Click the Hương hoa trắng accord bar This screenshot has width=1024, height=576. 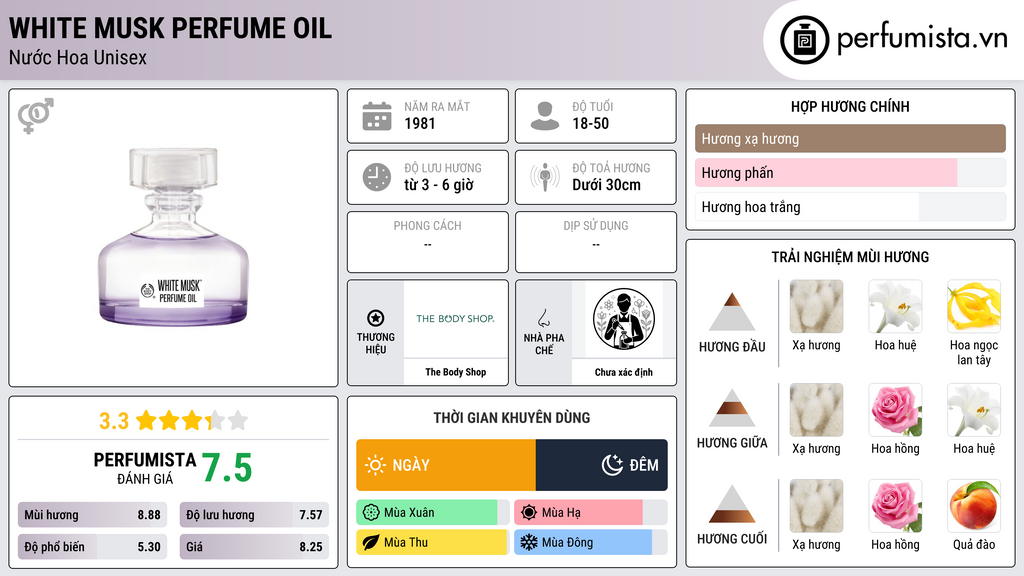(850, 207)
